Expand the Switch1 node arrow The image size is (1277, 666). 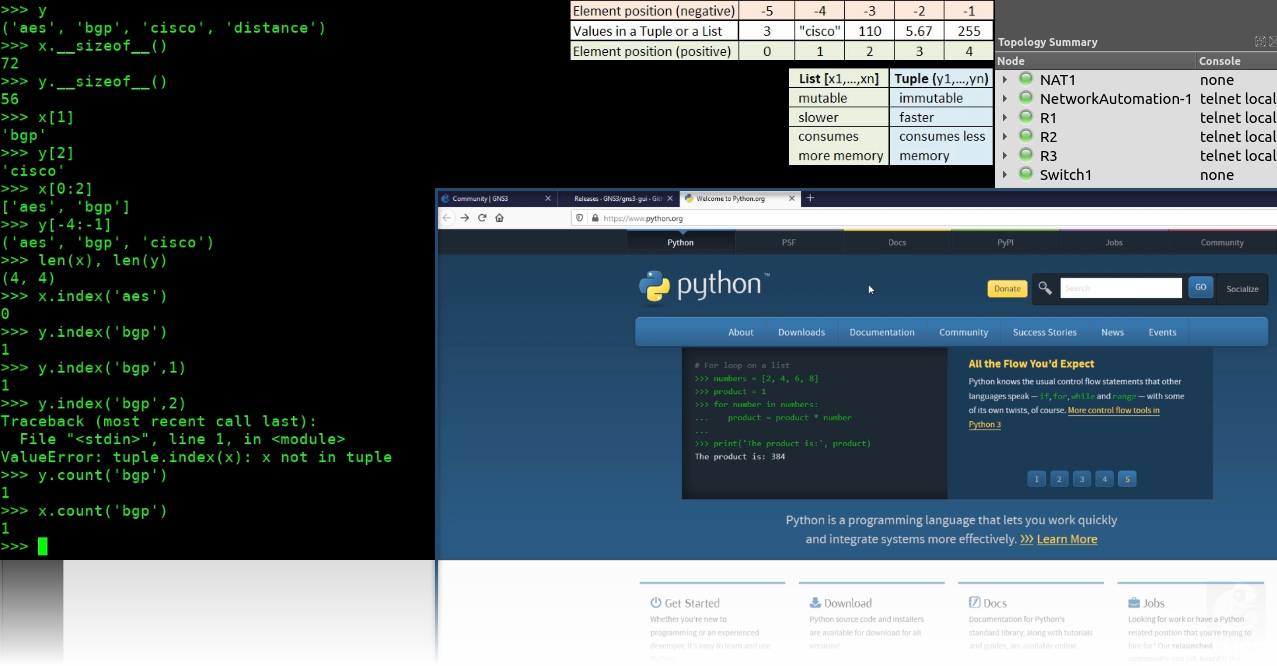1004,175
